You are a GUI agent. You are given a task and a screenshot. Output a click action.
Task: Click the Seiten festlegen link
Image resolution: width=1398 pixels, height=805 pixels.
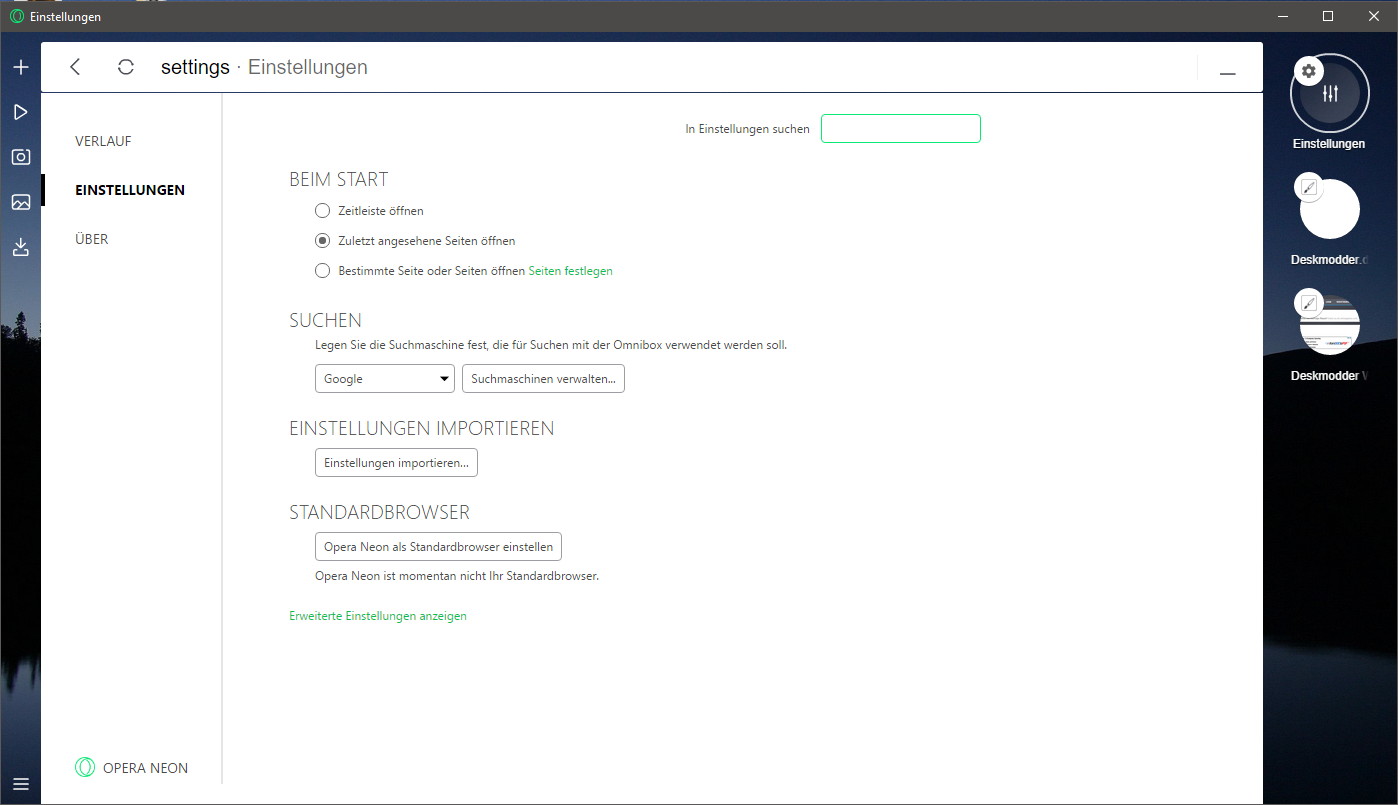[x=570, y=271]
